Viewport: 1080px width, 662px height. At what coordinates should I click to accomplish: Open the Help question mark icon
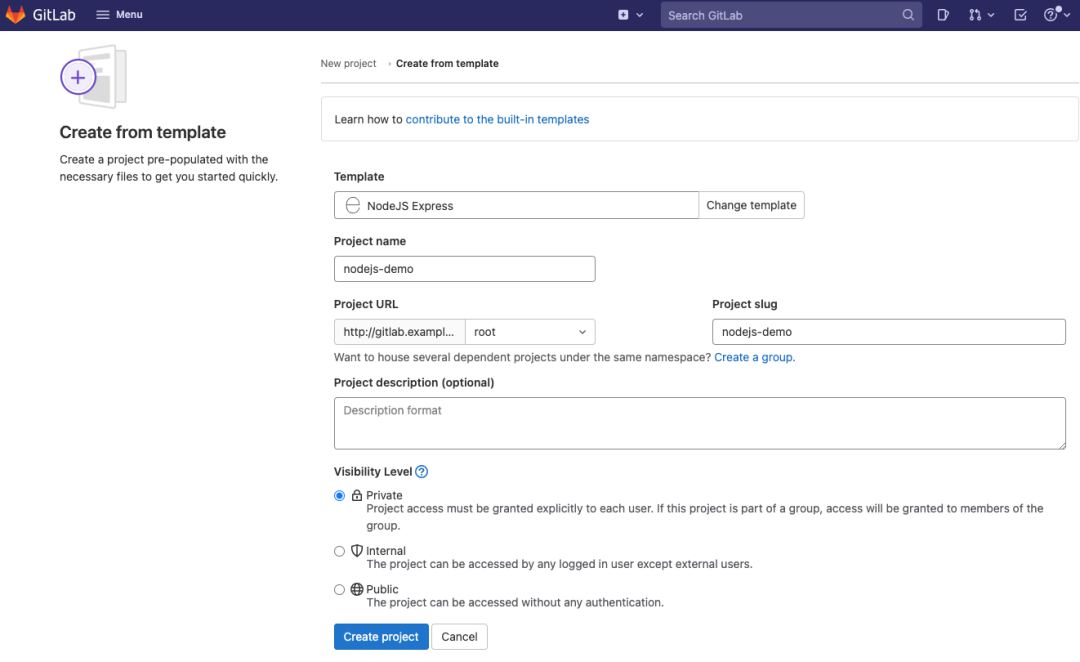(1050, 15)
